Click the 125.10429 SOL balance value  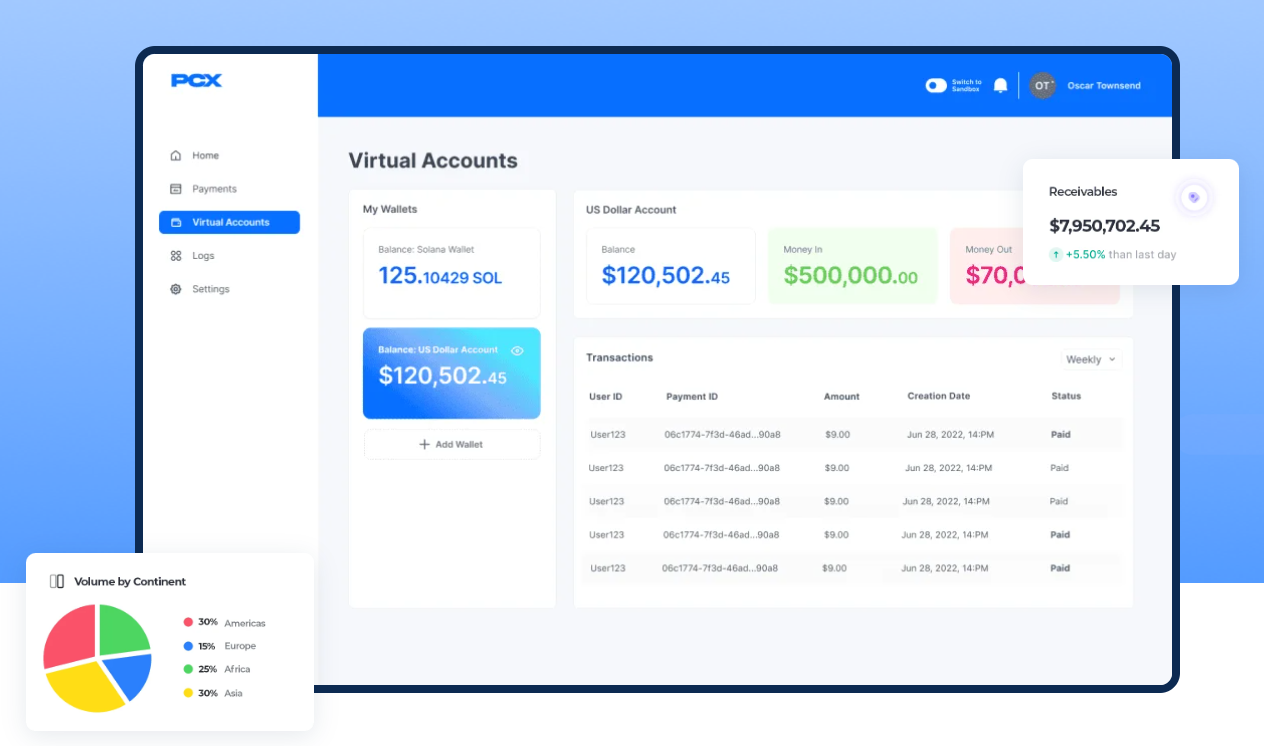pos(440,276)
